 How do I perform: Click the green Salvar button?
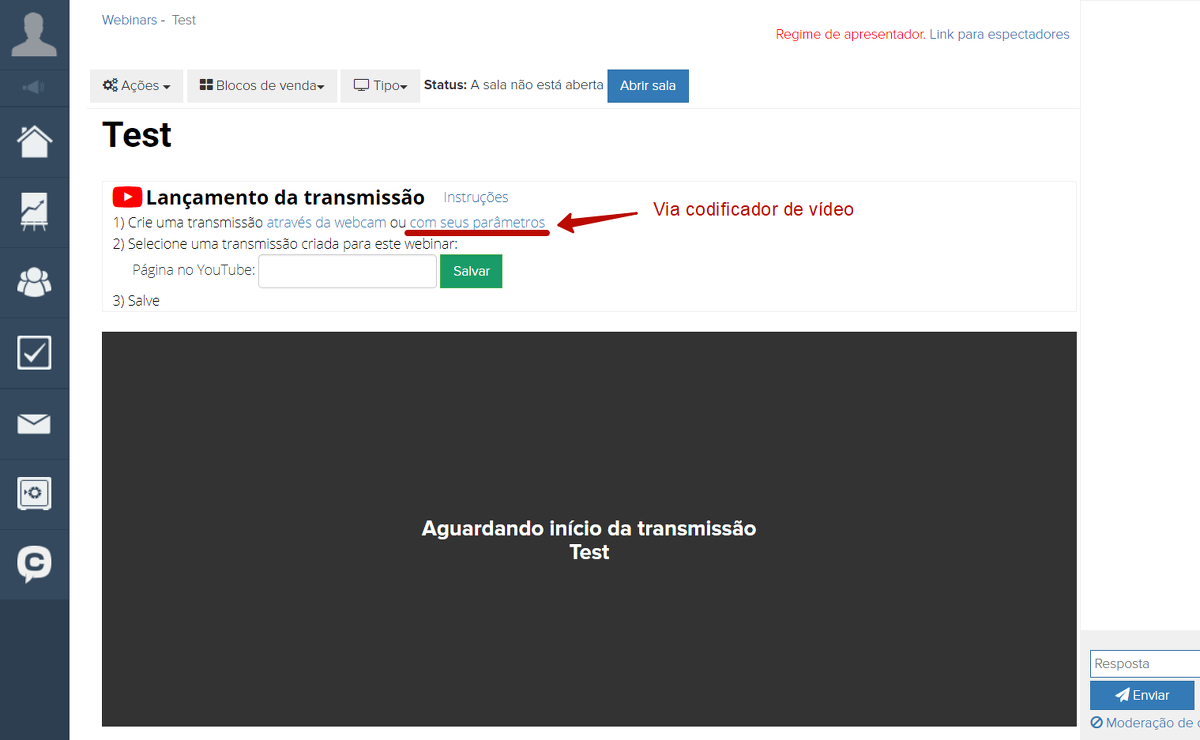pos(471,271)
